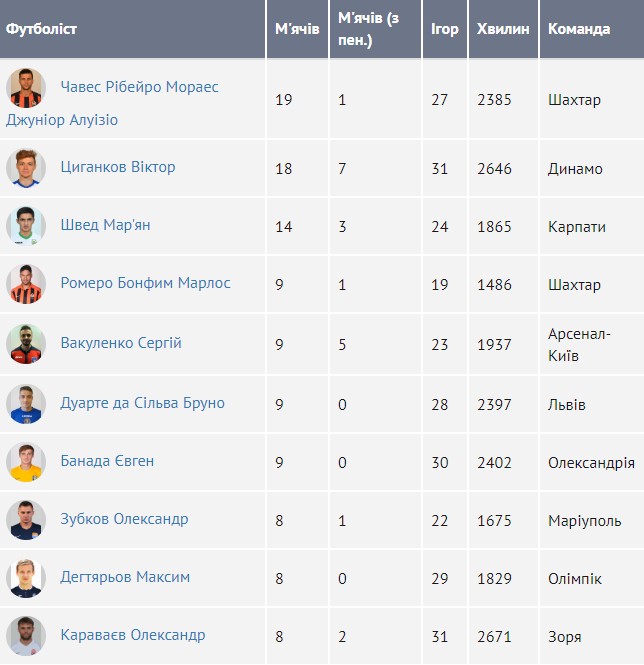Open Чавес Рібейро Мораес player link
644x665 pixels.
pos(139,87)
